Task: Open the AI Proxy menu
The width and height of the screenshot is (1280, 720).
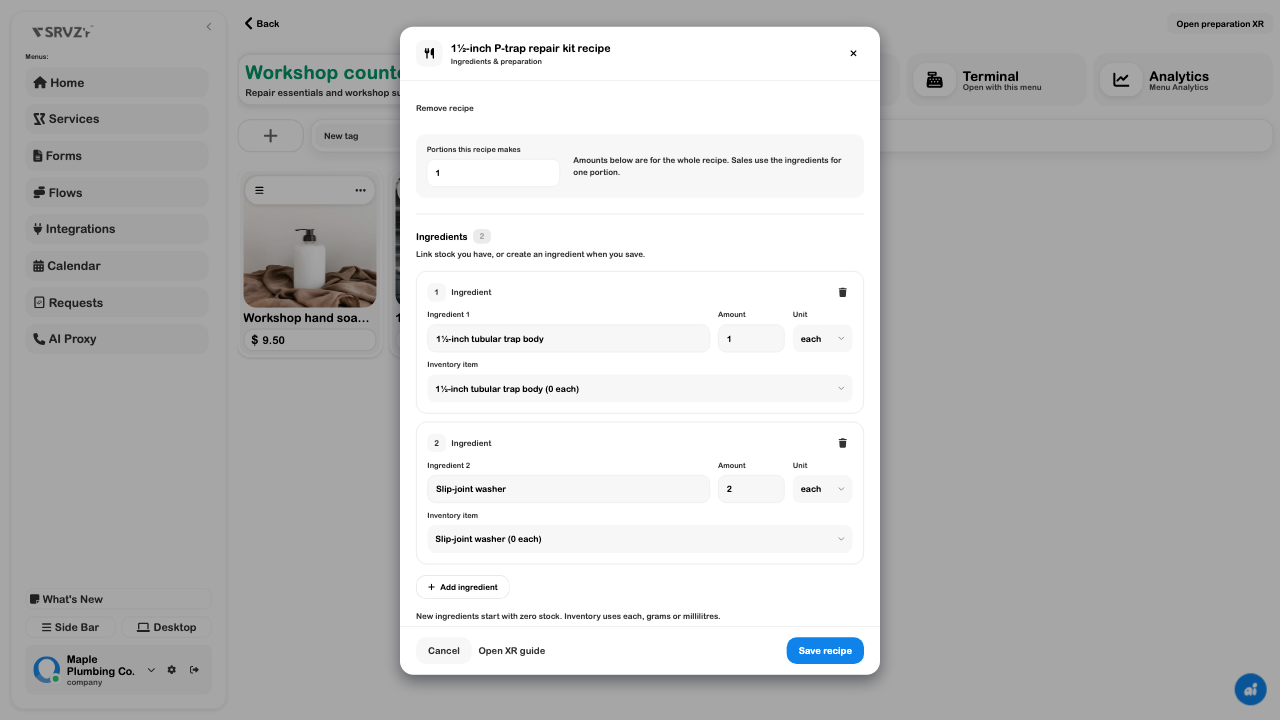Action: click(117, 339)
